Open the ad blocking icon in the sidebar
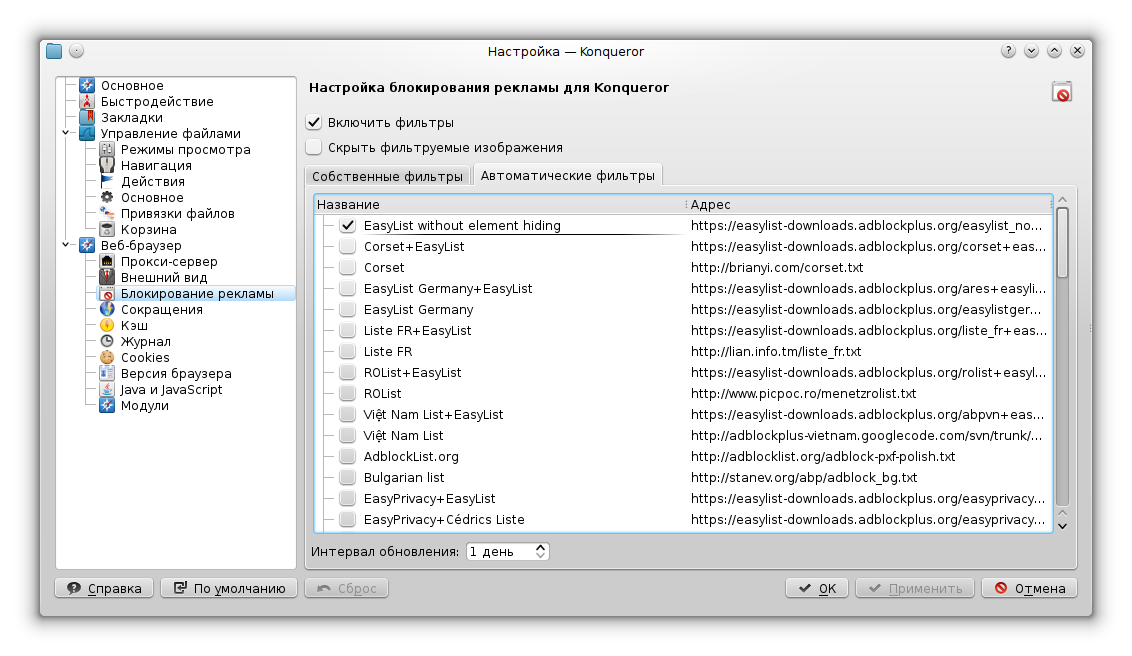Viewport: 1132px width, 656px height. (106, 293)
